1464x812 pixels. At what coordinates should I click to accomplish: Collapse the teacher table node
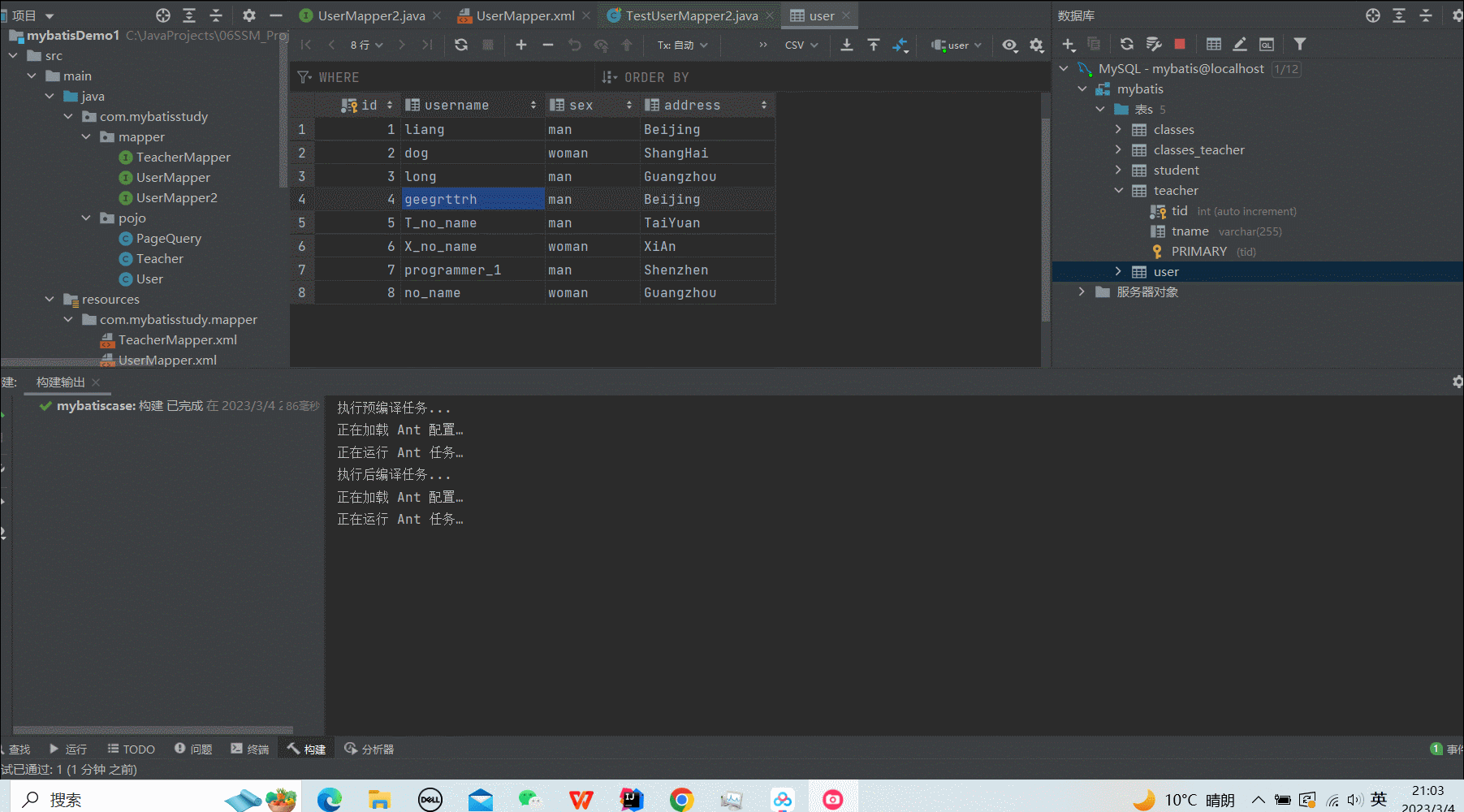[x=1118, y=190]
